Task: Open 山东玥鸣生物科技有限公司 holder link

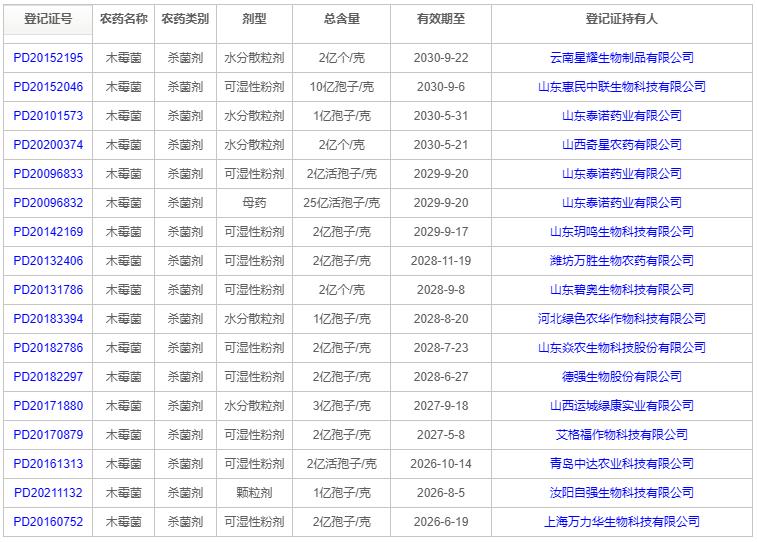Action: 622,232
